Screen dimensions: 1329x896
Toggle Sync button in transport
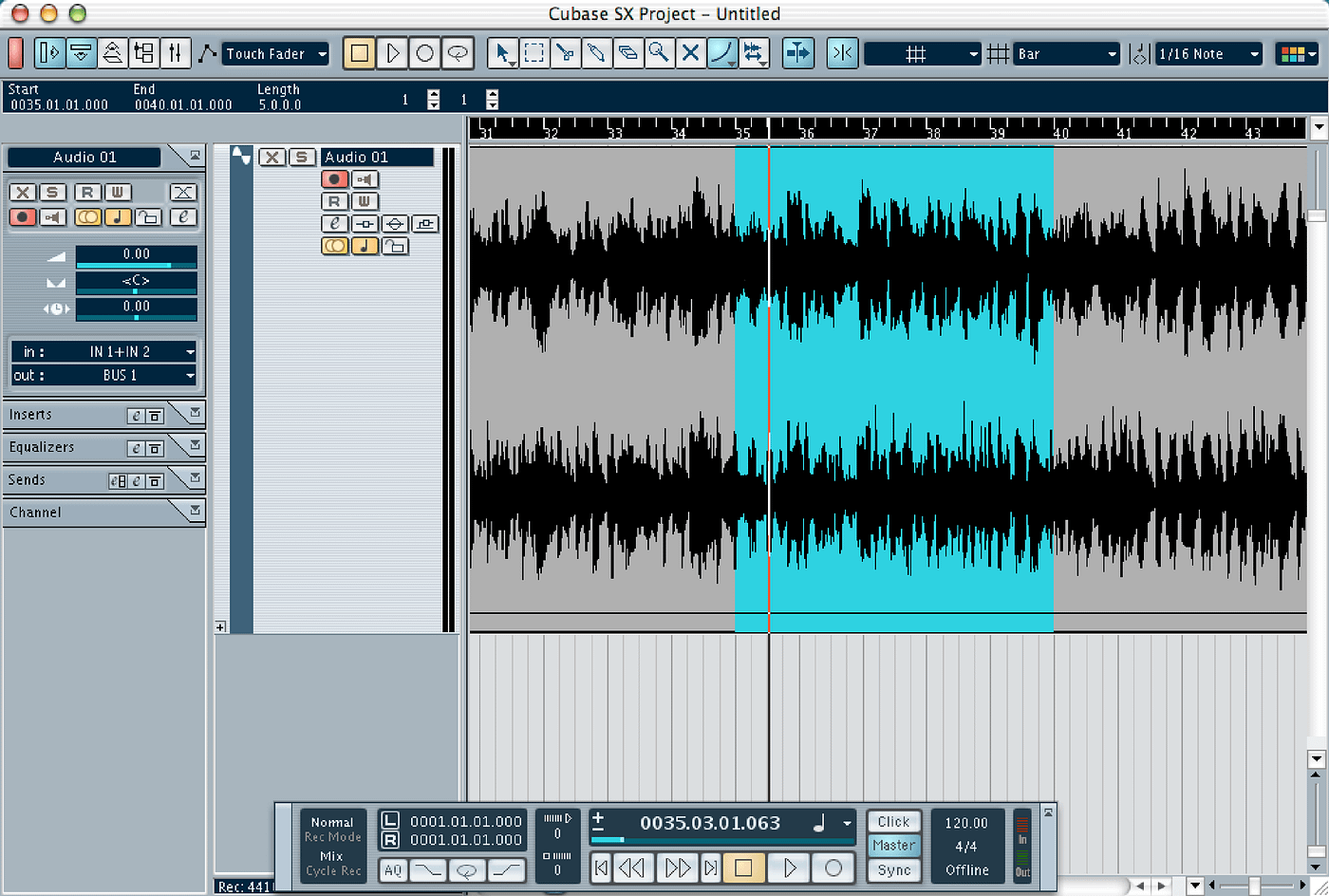(x=893, y=870)
